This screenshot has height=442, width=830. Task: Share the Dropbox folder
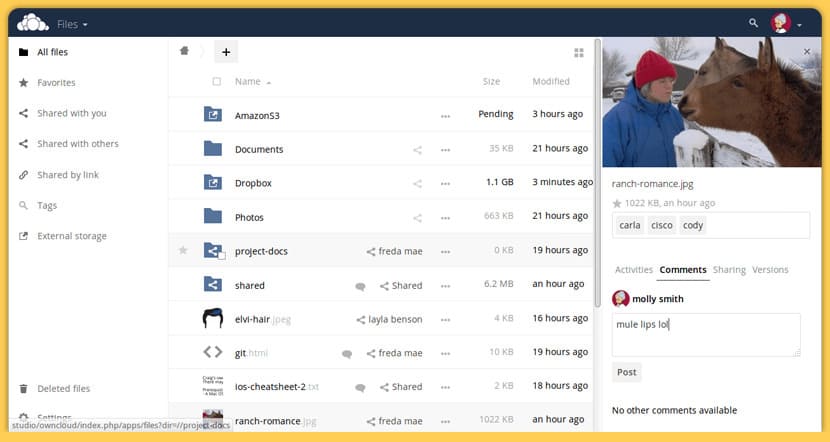pos(417,184)
